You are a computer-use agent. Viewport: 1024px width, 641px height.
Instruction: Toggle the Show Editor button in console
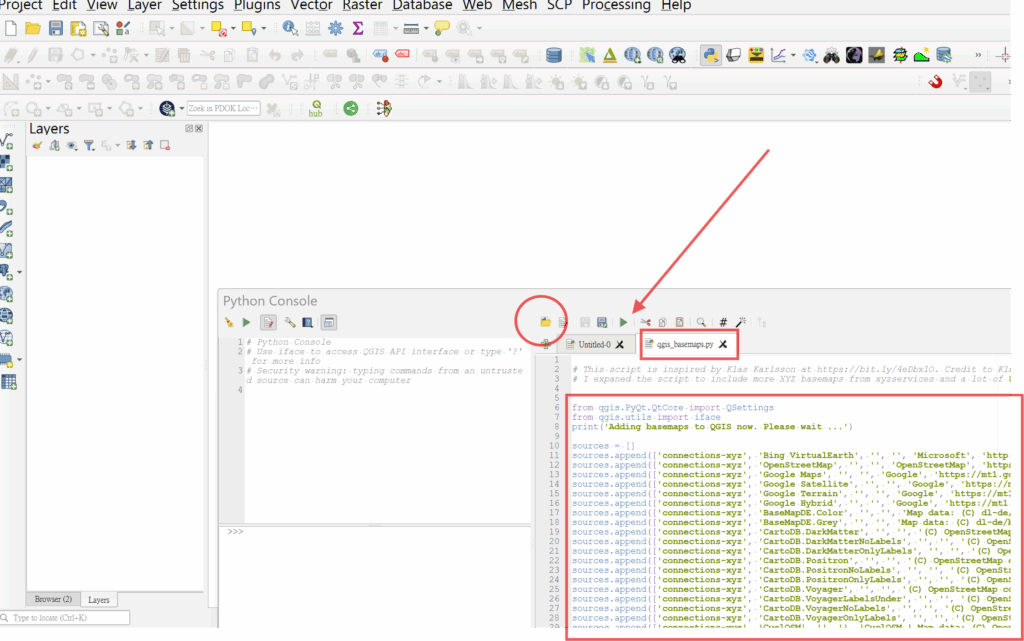(268, 322)
